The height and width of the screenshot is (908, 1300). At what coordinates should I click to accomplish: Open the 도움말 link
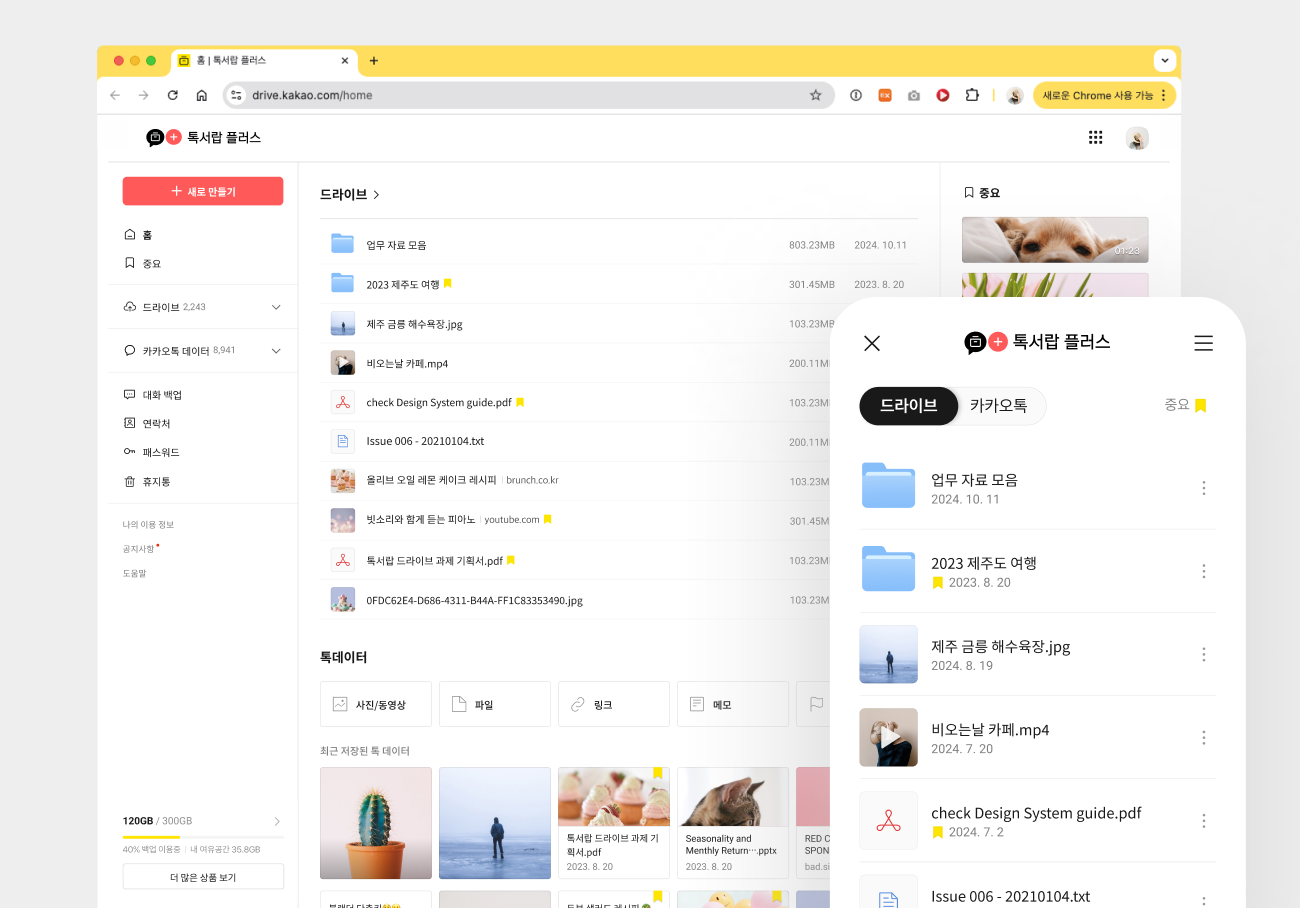click(134, 573)
